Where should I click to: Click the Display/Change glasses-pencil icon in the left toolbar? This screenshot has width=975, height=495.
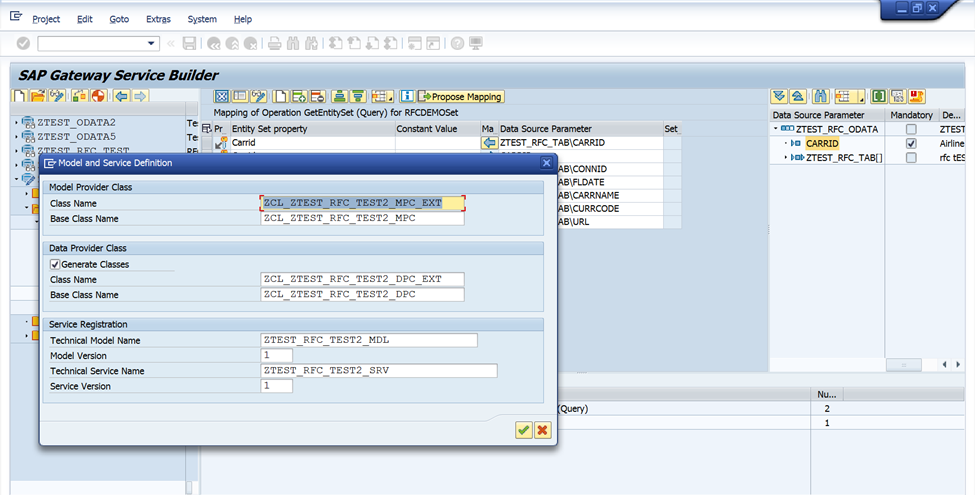coord(57,96)
